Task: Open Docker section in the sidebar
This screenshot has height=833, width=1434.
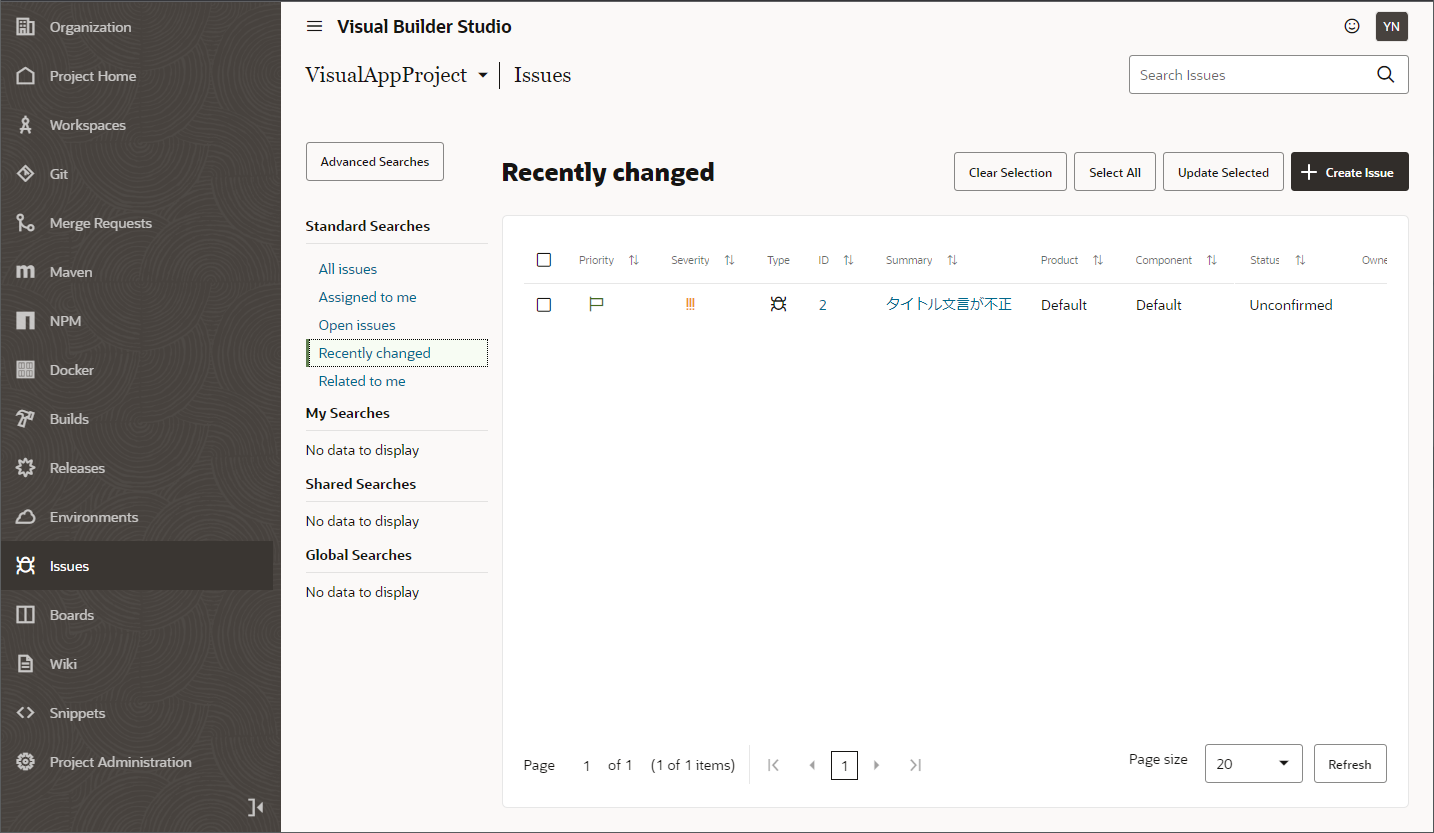Action: point(71,370)
